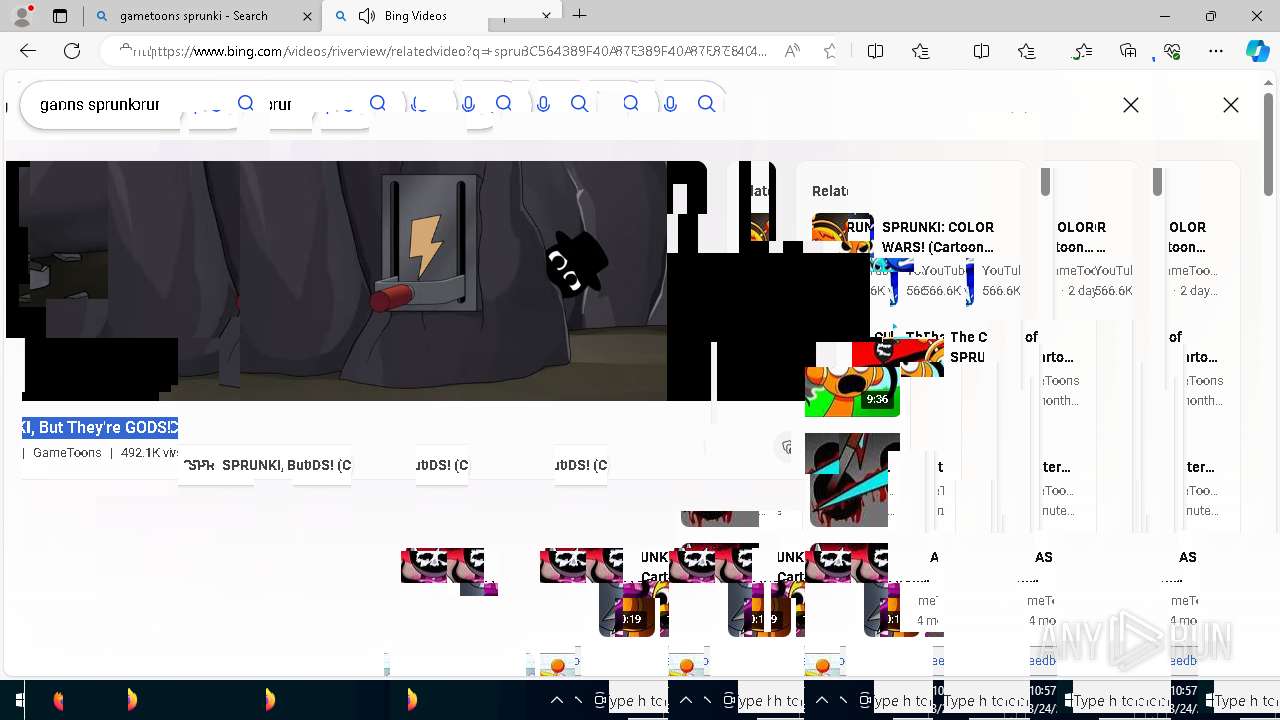This screenshot has width=1280, height=720.
Task: Open the GameToons channel name
Action: (67, 453)
